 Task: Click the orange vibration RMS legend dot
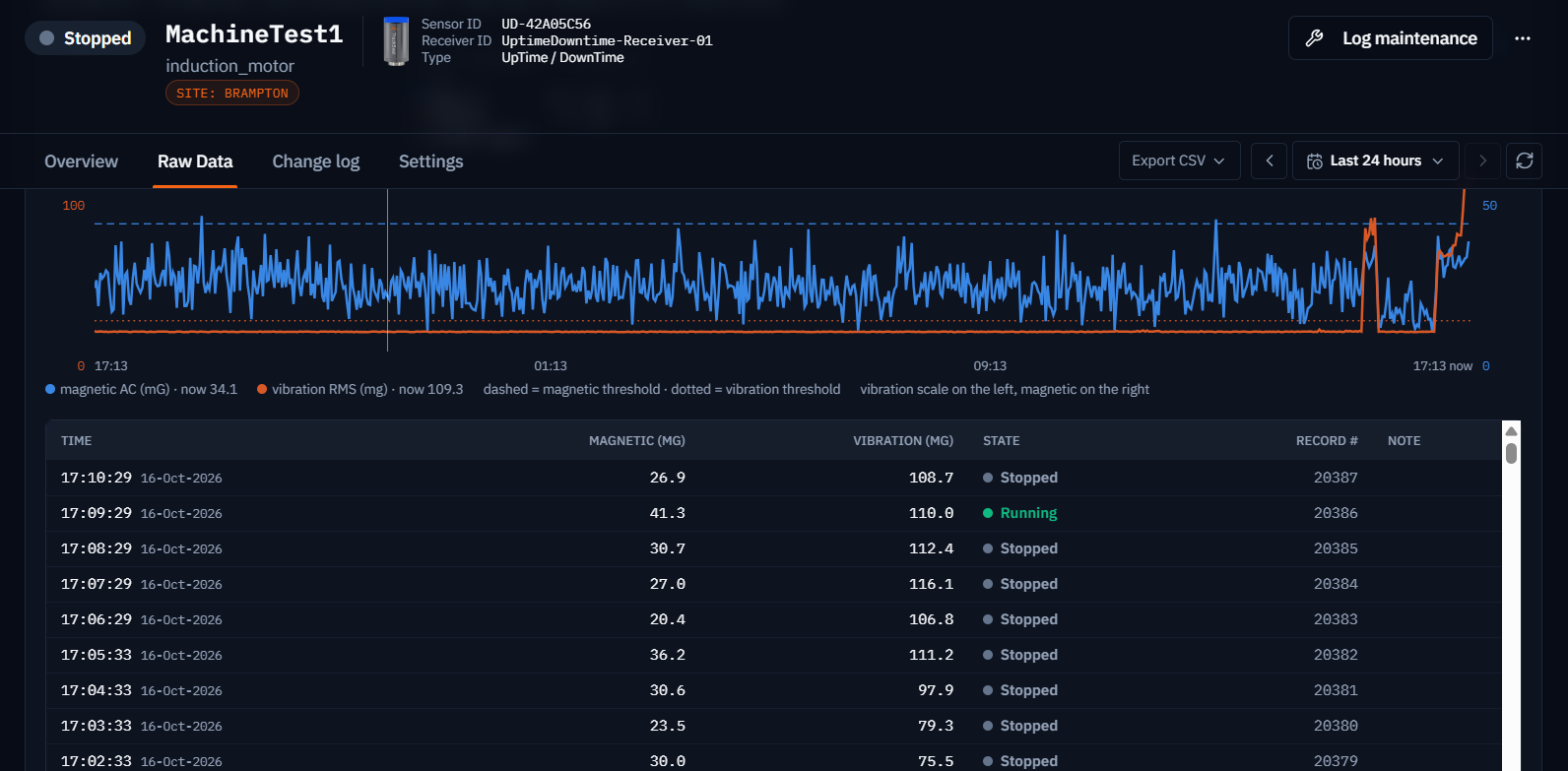(x=262, y=389)
